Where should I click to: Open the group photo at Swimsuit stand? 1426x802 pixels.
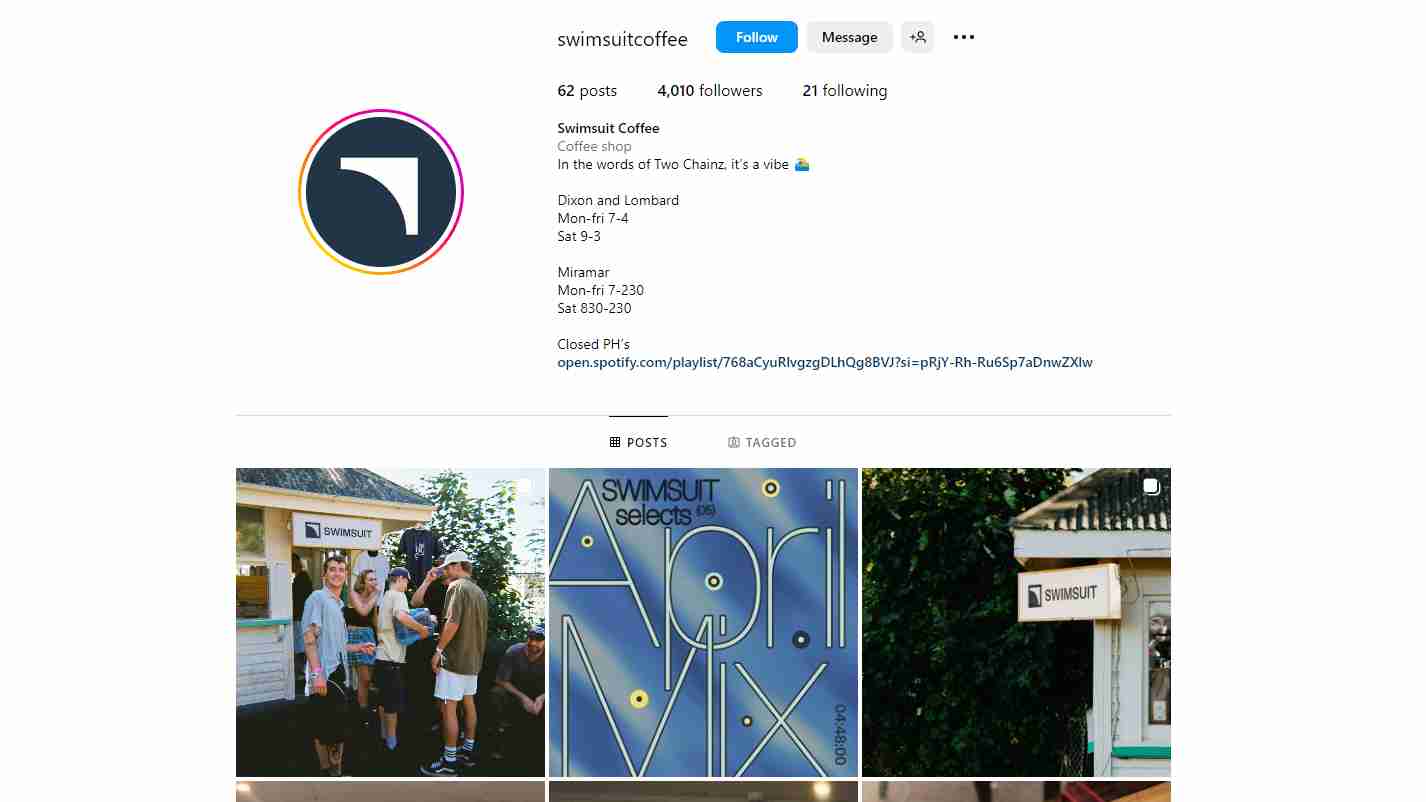(x=390, y=622)
